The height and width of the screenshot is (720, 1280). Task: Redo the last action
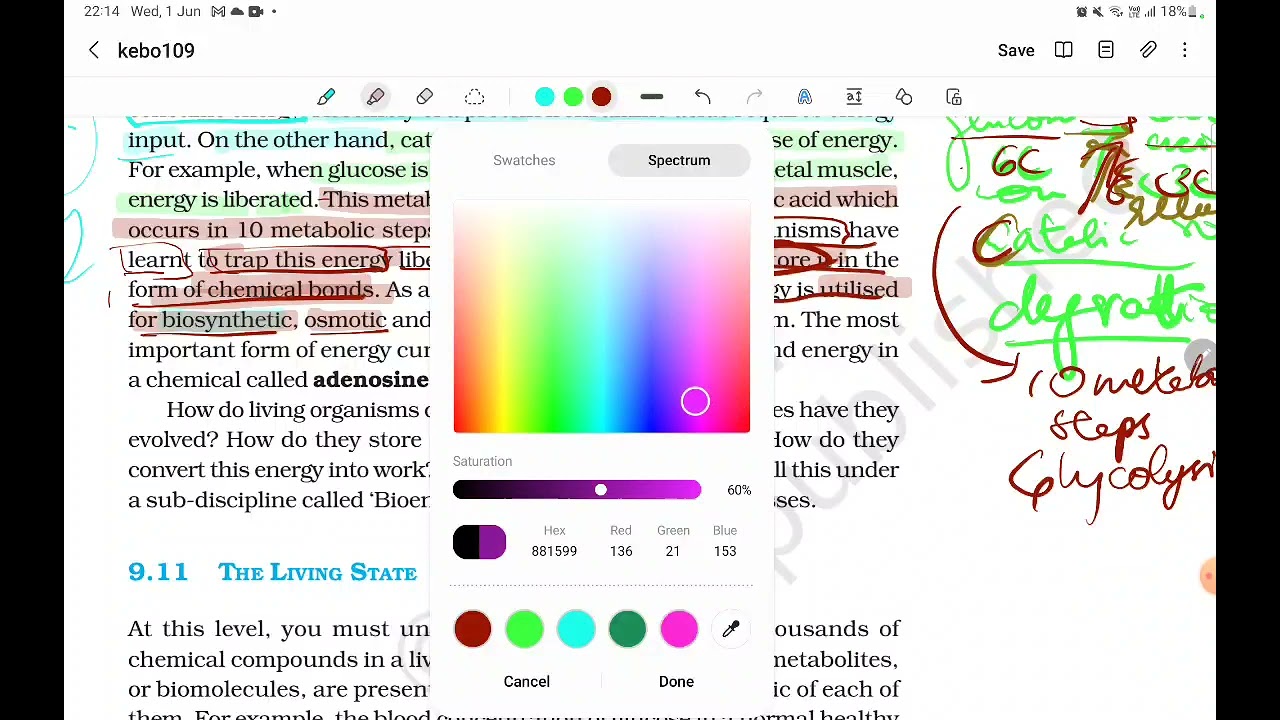[754, 97]
